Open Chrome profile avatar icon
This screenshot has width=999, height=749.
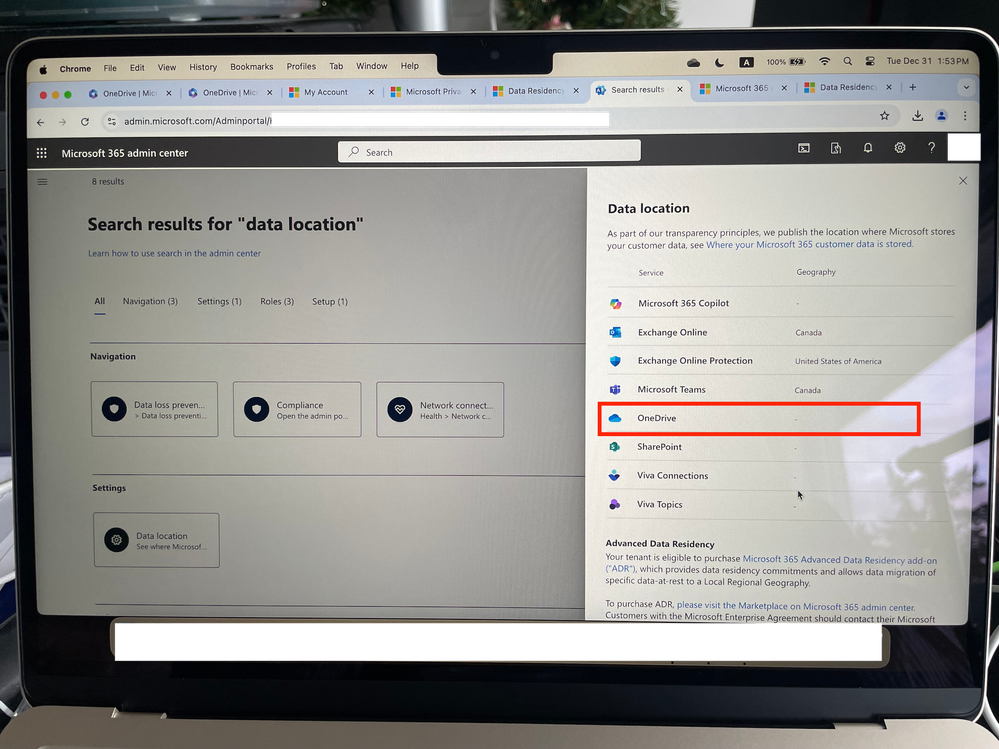(x=941, y=115)
